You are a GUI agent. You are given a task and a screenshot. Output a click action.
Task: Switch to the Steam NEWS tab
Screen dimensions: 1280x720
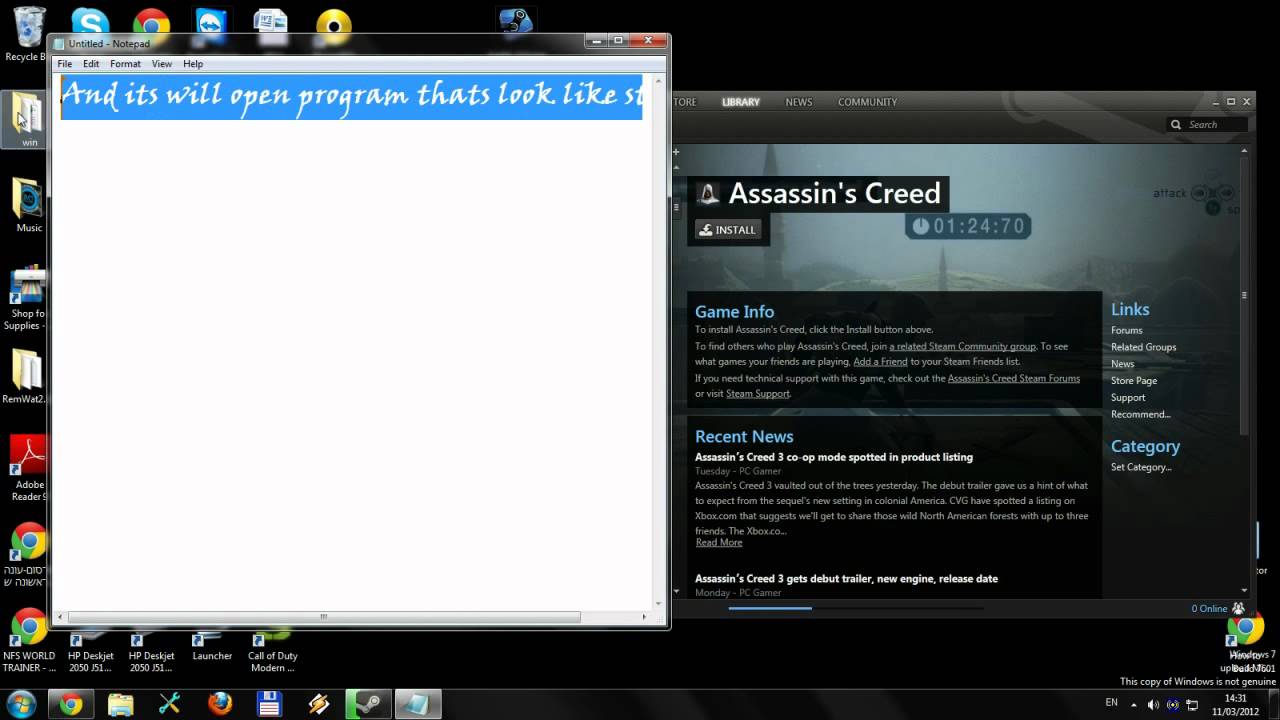pyautogui.click(x=799, y=102)
